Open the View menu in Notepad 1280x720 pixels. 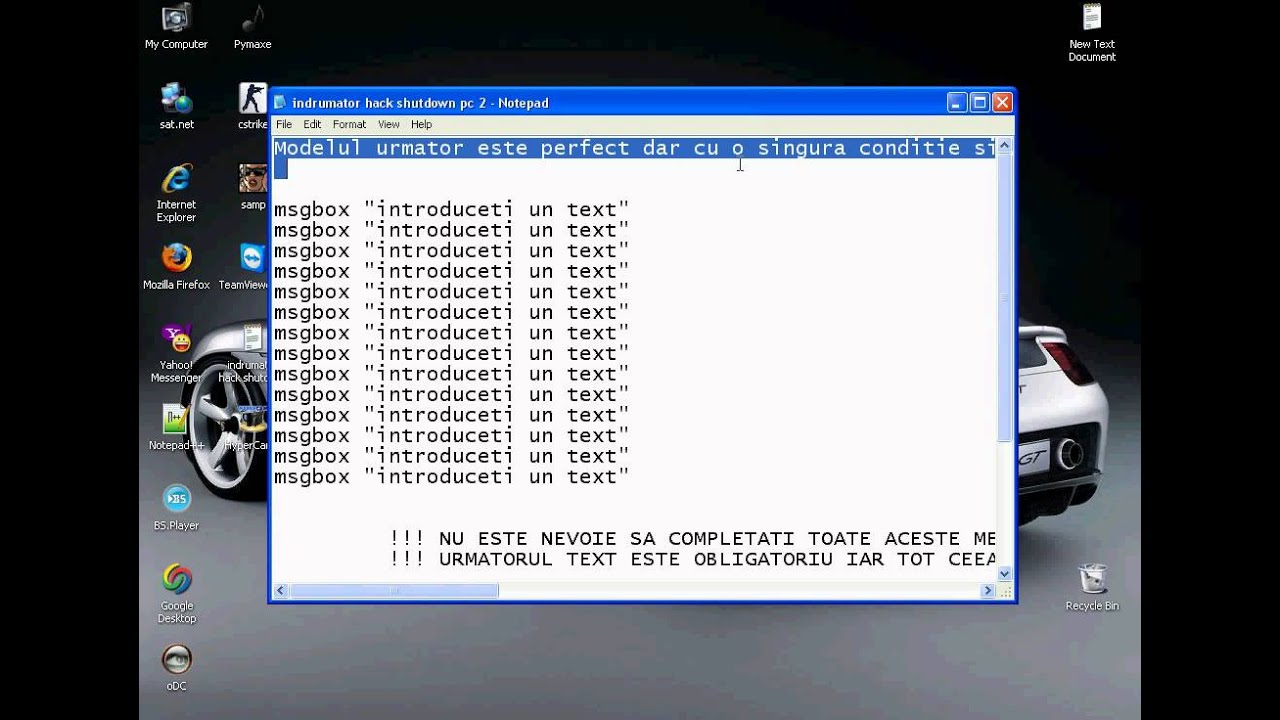[x=389, y=124]
